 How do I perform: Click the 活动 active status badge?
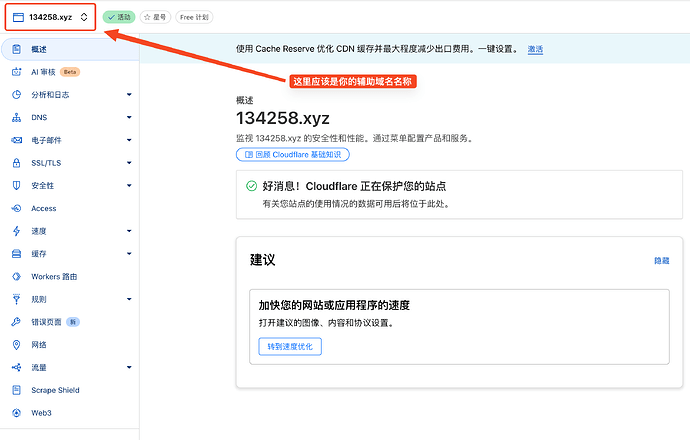(119, 17)
